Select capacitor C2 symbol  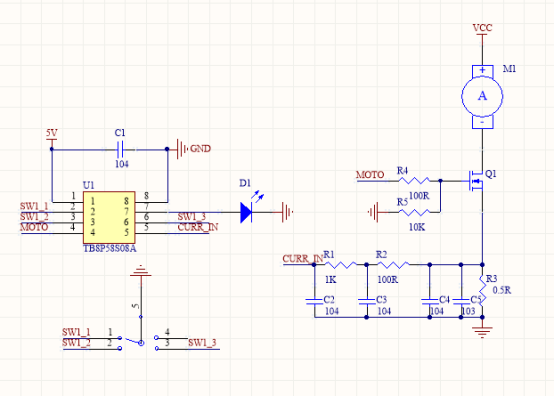click(x=314, y=301)
